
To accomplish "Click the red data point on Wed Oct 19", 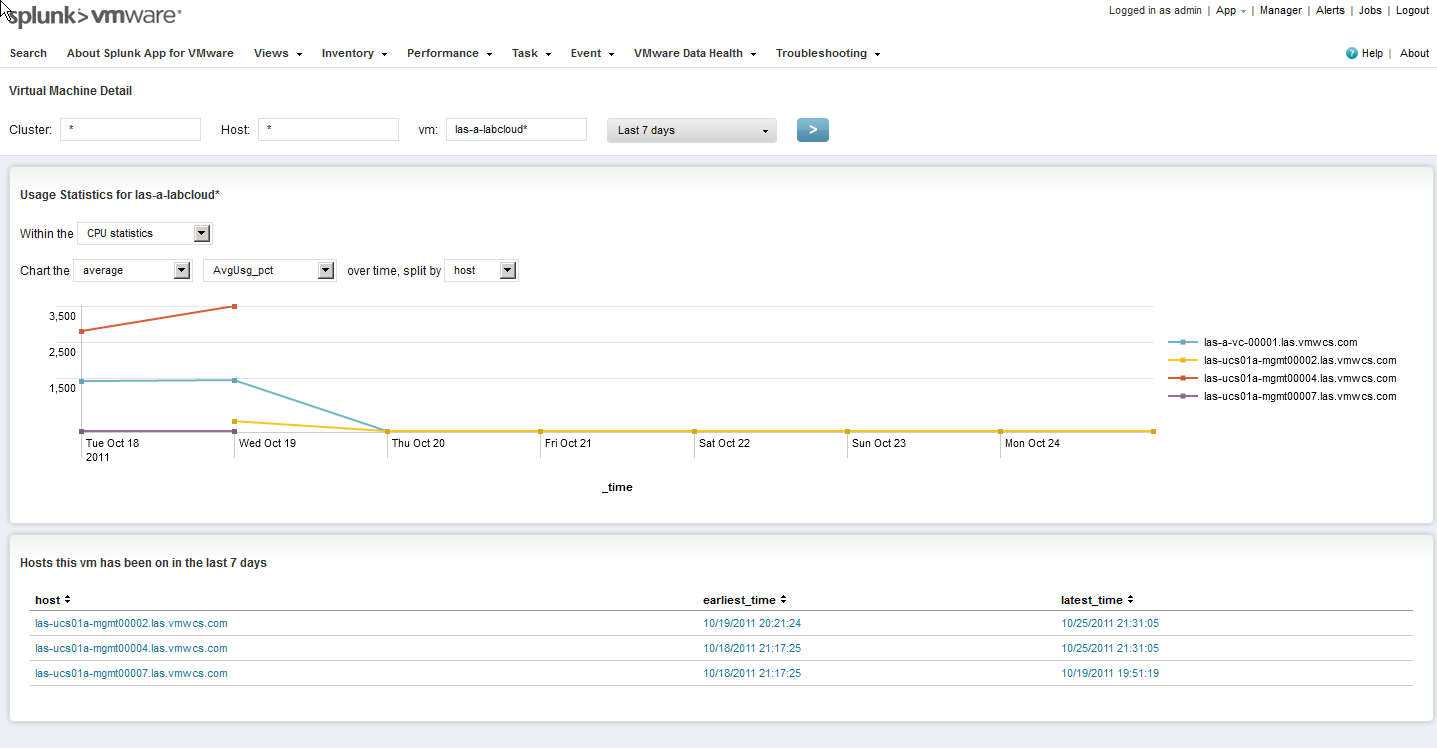I will coord(234,306).
